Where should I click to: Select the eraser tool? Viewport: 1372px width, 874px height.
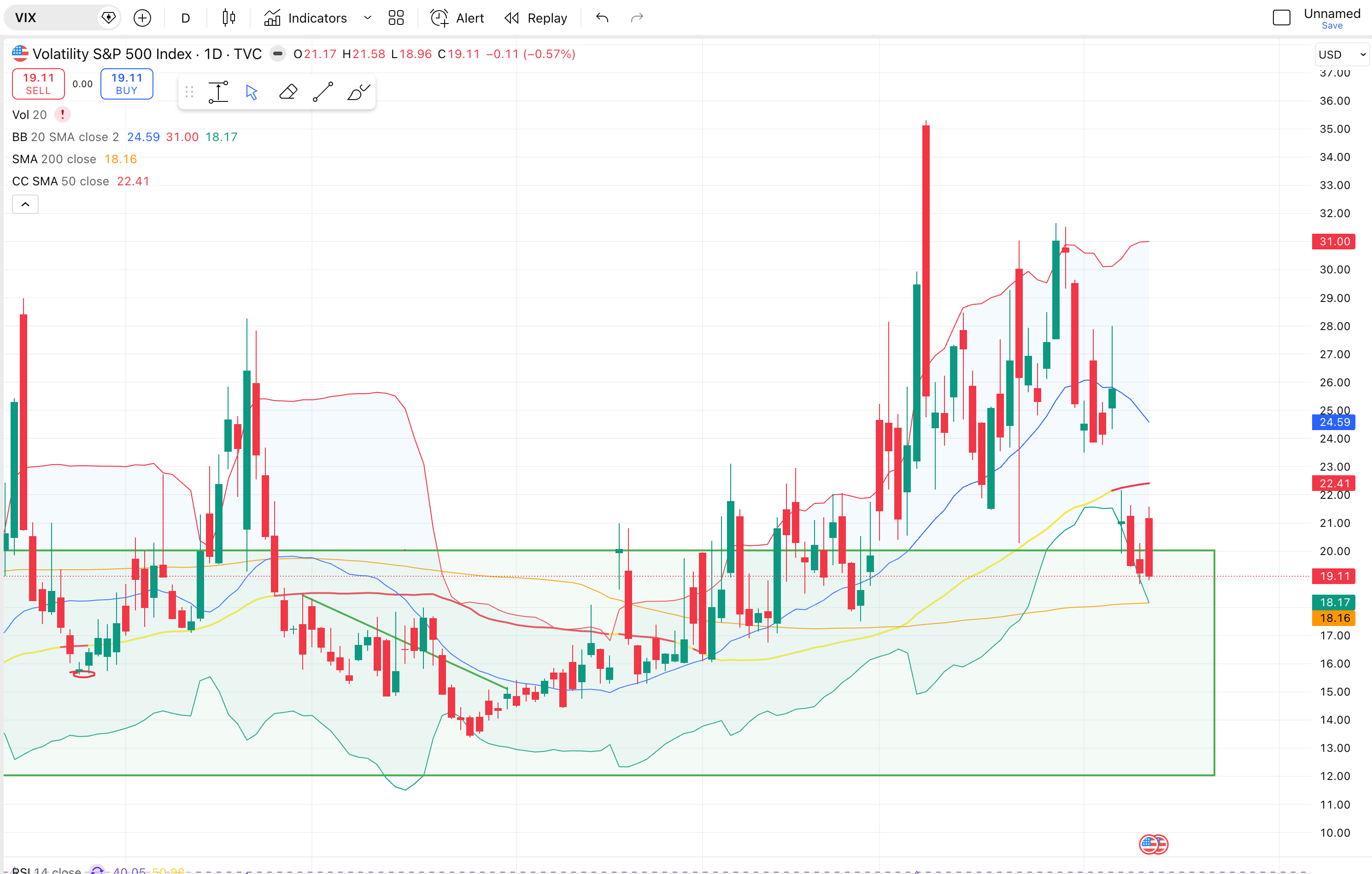pos(288,92)
